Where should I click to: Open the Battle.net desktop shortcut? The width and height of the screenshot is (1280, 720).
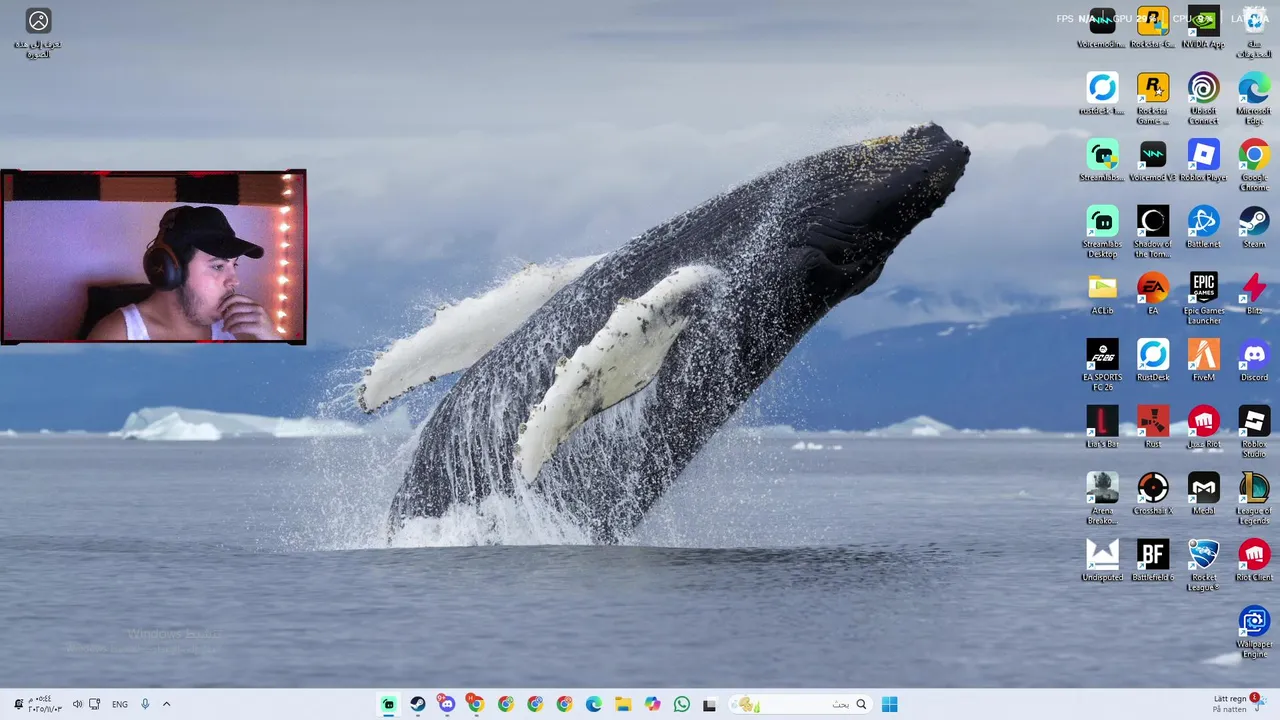tap(1203, 227)
